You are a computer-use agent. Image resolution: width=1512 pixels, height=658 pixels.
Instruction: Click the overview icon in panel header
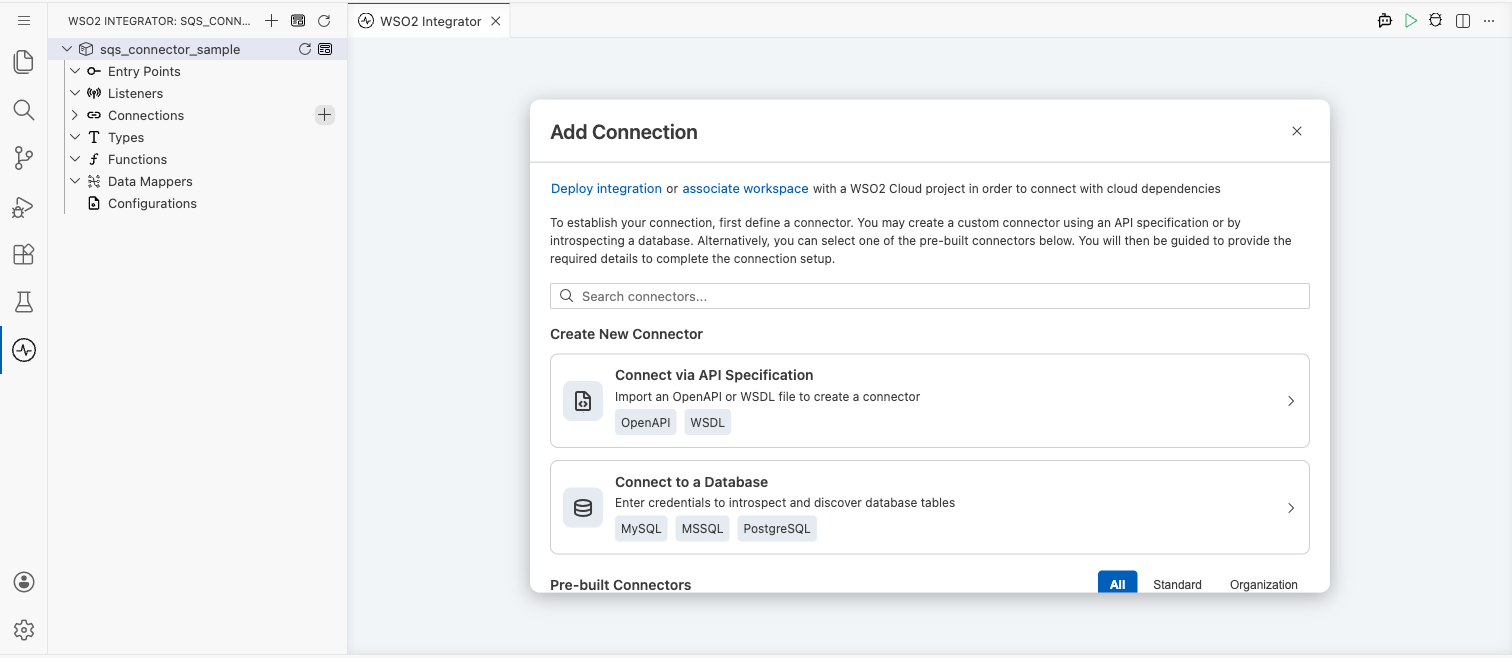298,21
